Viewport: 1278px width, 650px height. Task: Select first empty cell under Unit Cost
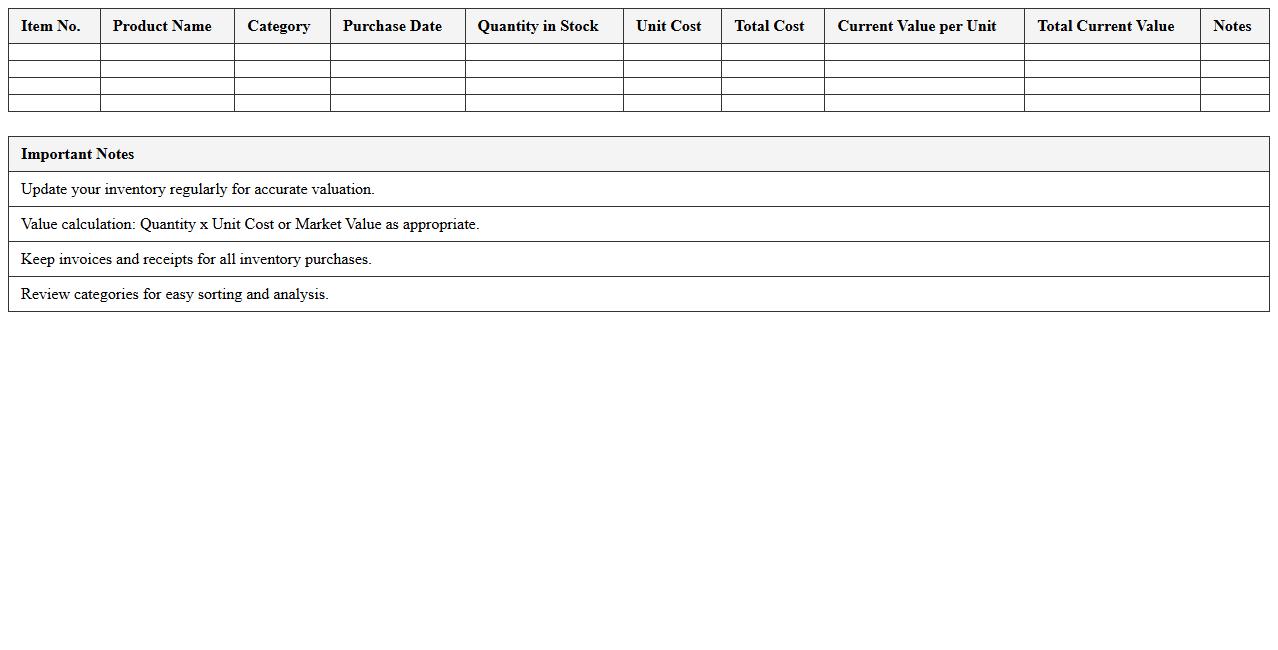(x=672, y=52)
